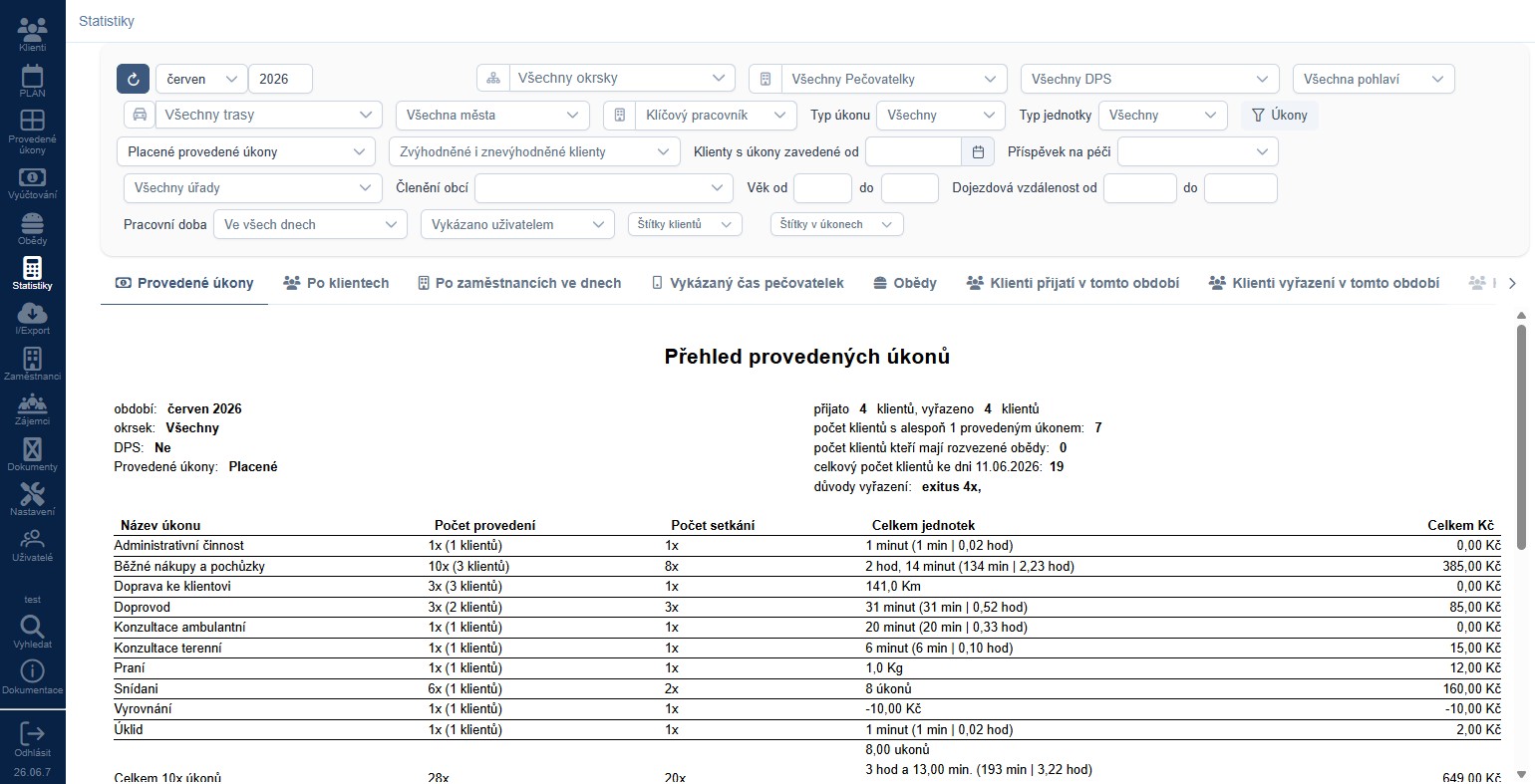
Task: Open Pracovní doba dropdown Ve všech dnech
Action: point(310,224)
